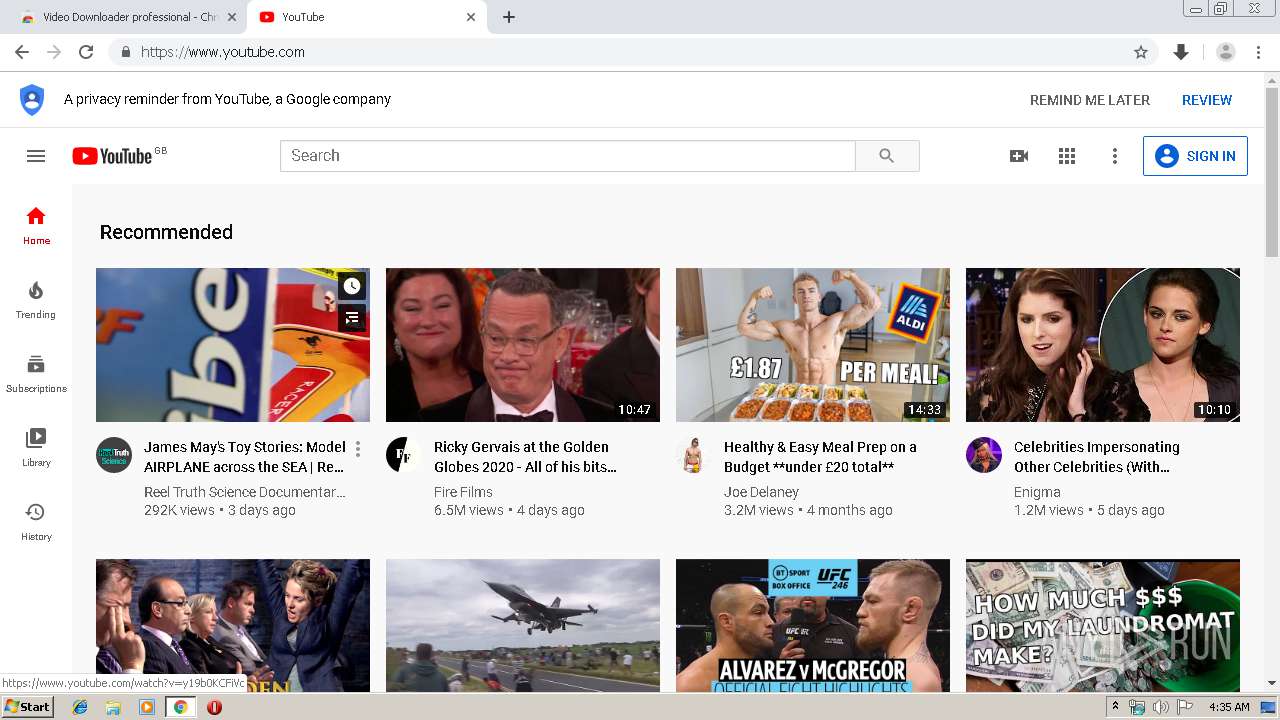Open Reel Truth Science Documentaries channel link
Viewport: 1280px width, 720px height.
click(x=245, y=492)
